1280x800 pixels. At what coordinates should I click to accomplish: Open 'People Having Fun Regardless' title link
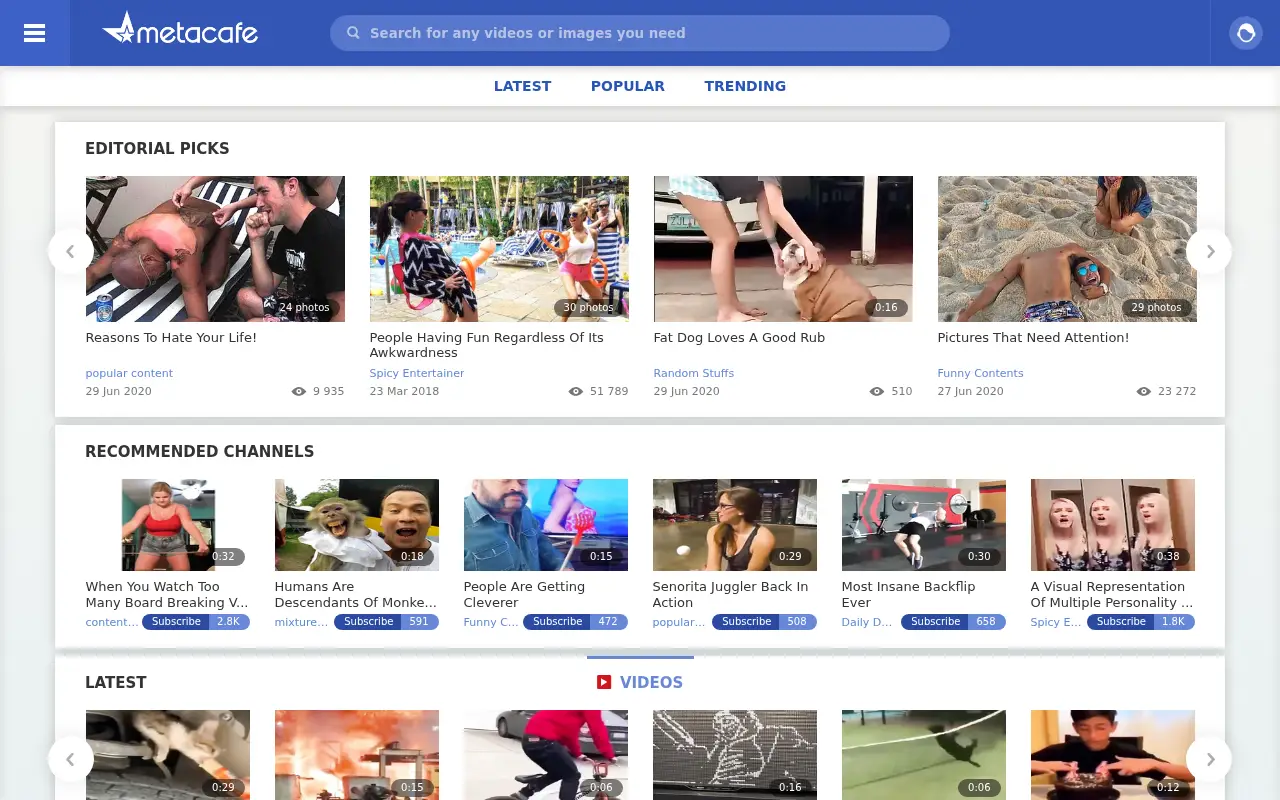pyautogui.click(x=487, y=345)
